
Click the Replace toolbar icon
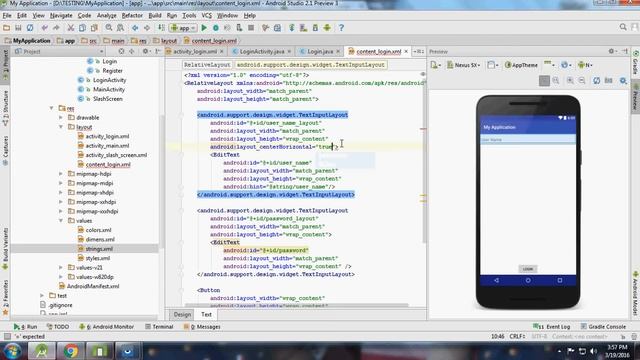click(120, 28)
